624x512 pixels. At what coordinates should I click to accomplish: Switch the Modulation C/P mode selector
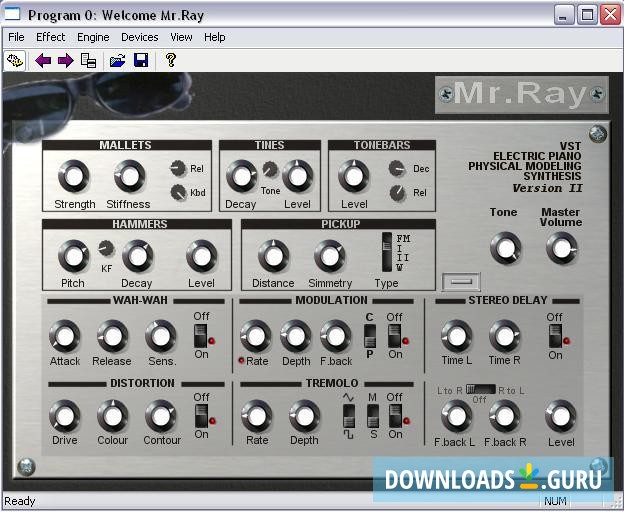pyautogui.click(x=369, y=335)
